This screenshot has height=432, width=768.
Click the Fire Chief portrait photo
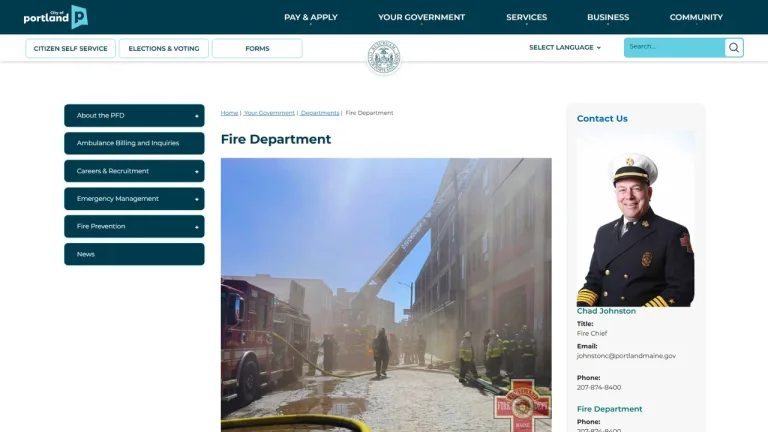(x=635, y=218)
